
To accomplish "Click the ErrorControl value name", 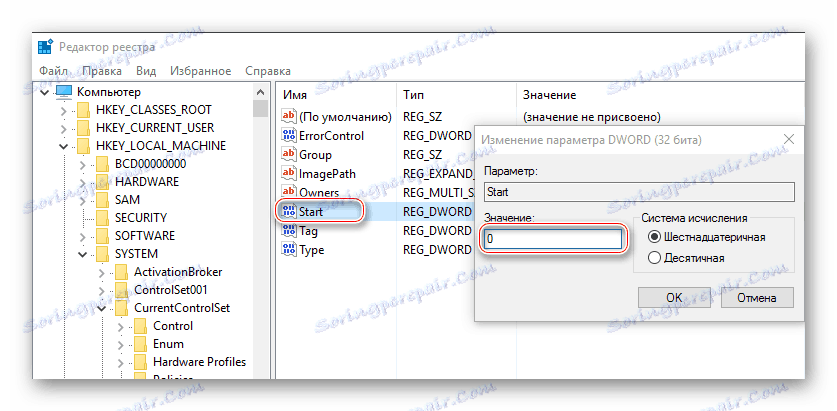I will (331, 136).
